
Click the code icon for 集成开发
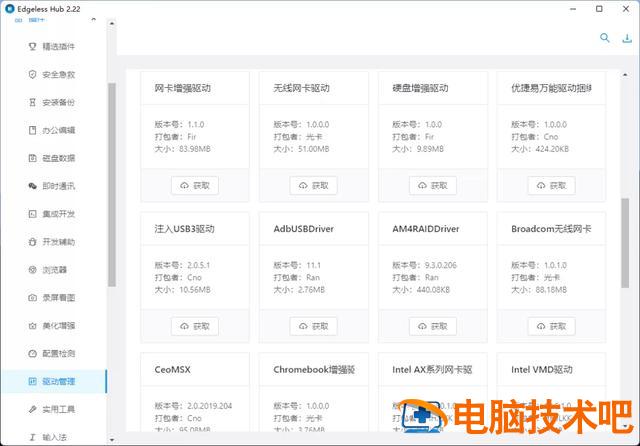[33, 214]
